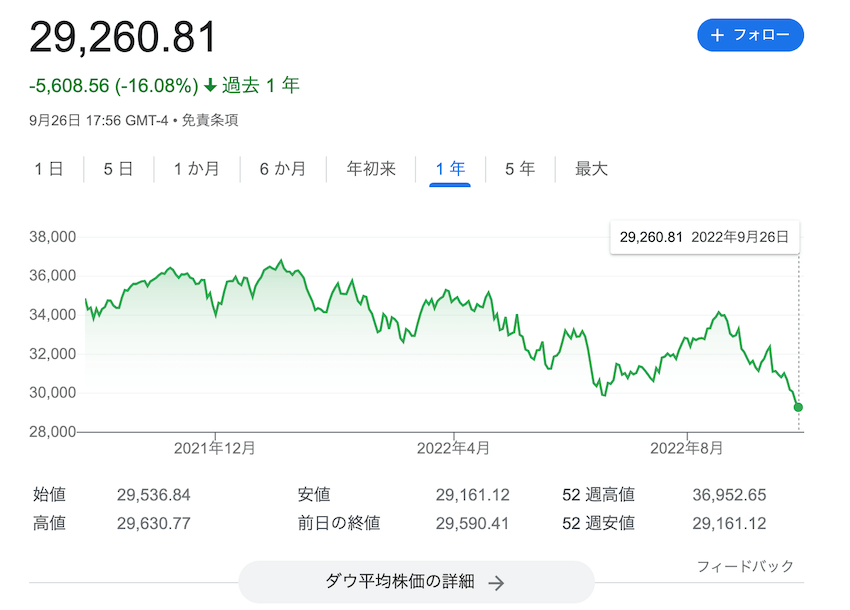Click the 安値 row value 29,161.12

pyautogui.click(x=472, y=495)
